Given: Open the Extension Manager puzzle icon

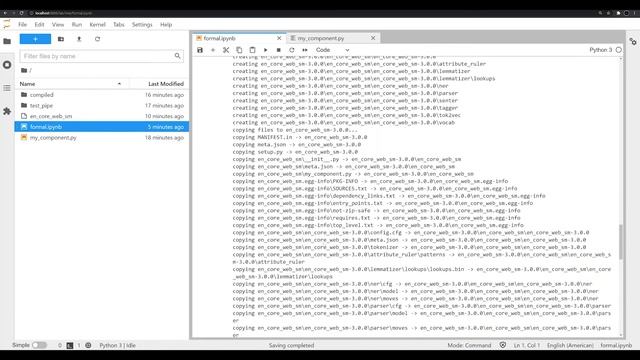Looking at the screenshot, I should pyautogui.click(x=7, y=111).
